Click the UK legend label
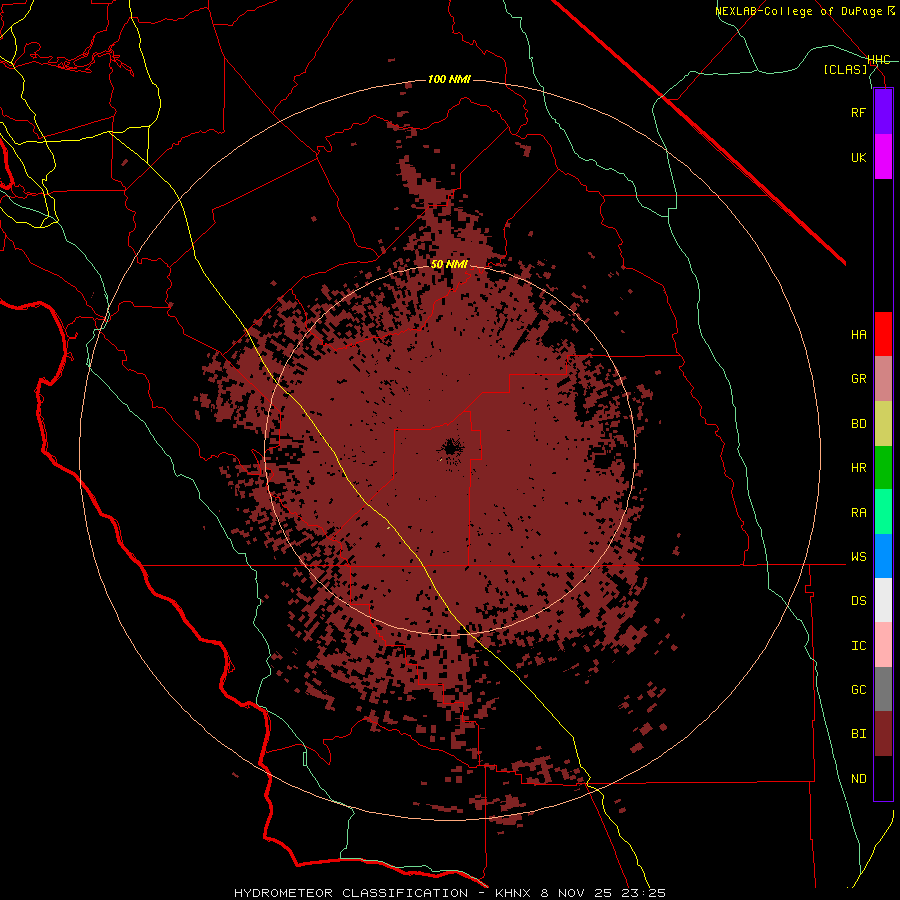The image size is (900, 900). (x=859, y=157)
